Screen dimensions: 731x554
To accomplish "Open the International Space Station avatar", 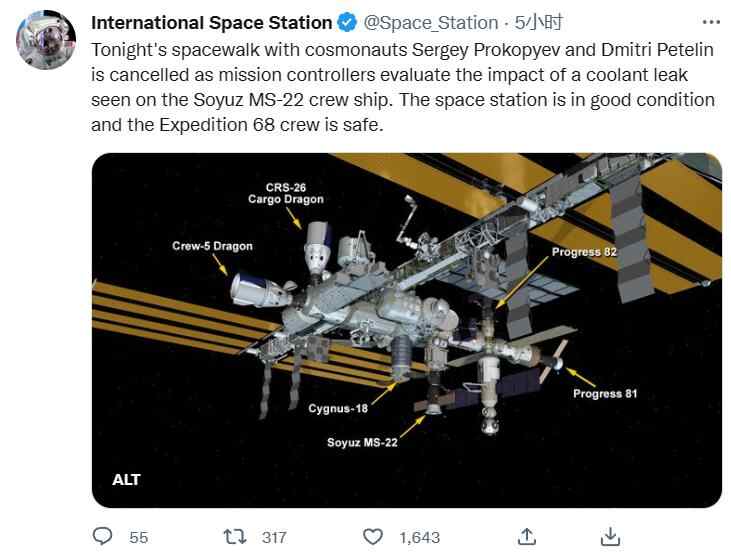I will [43, 41].
